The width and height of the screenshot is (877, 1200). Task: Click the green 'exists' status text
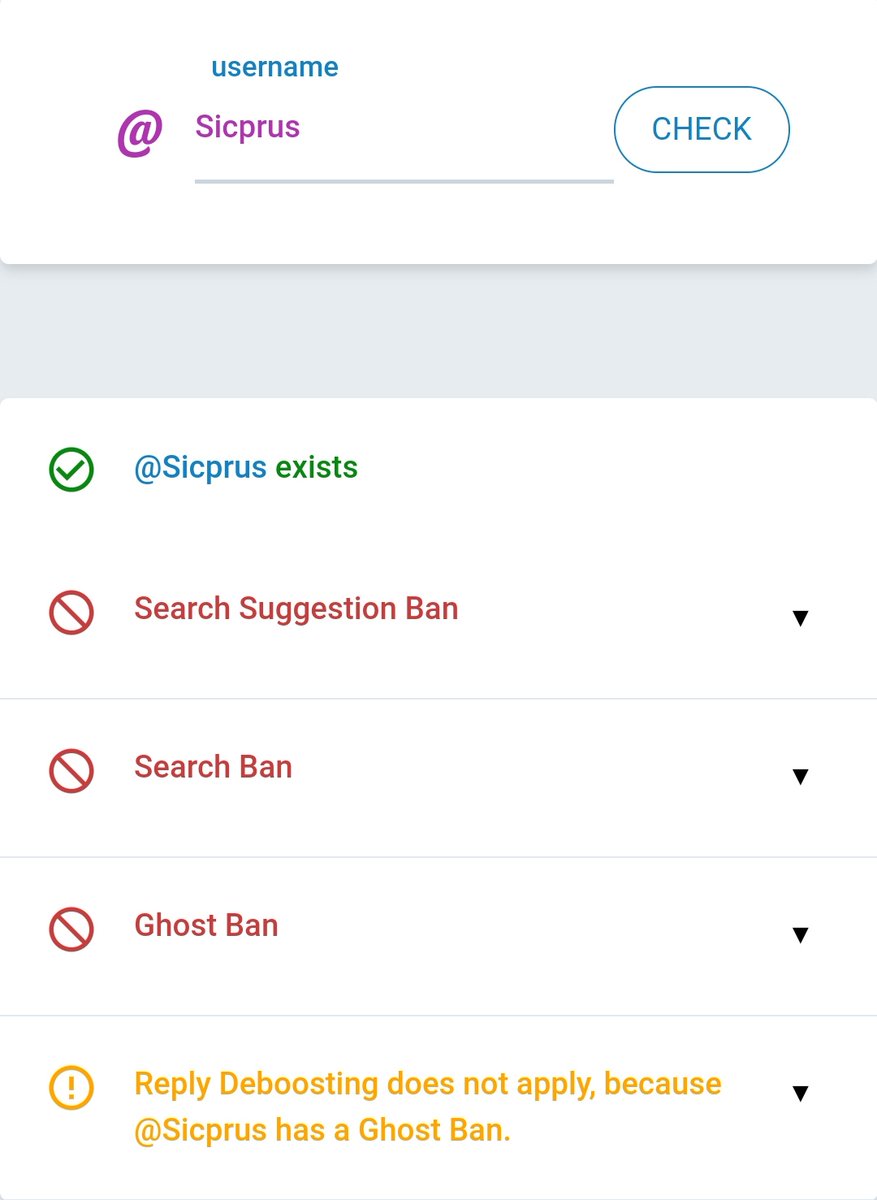(x=316, y=467)
